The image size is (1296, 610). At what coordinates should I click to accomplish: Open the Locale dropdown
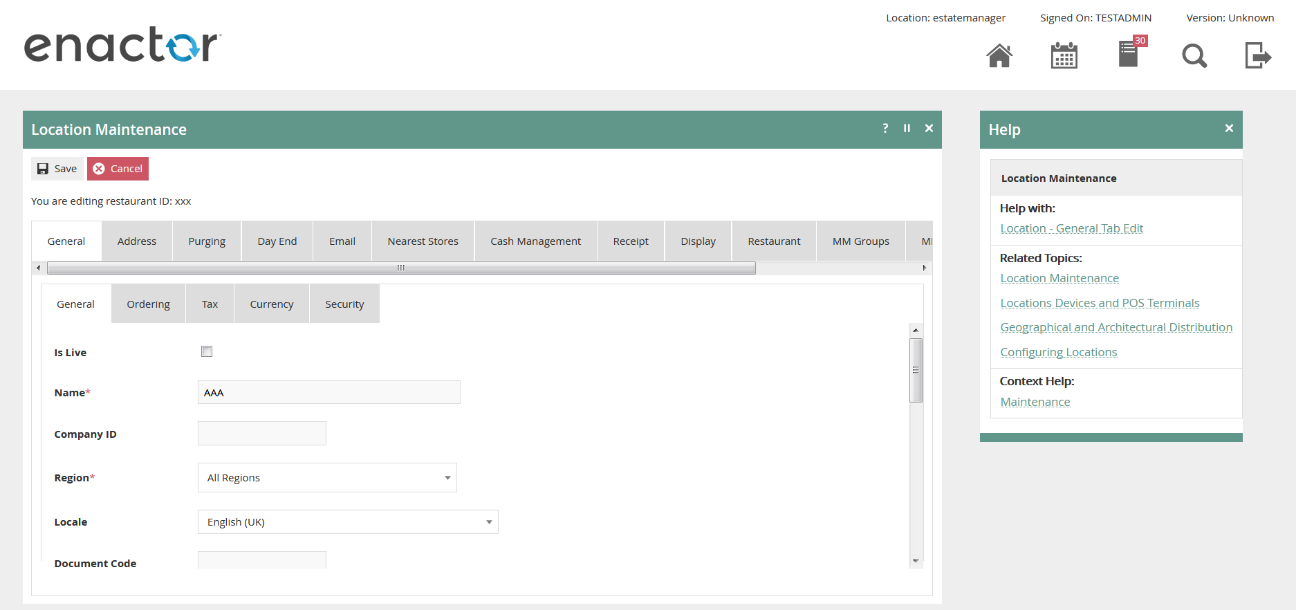pos(348,522)
